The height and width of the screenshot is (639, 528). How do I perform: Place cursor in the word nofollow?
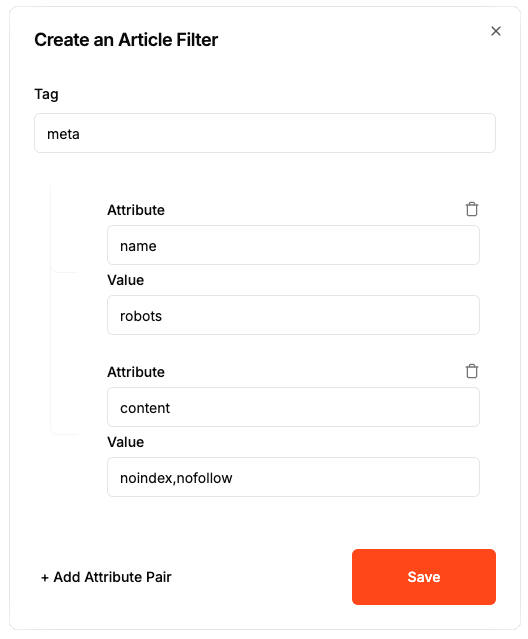pos(204,478)
